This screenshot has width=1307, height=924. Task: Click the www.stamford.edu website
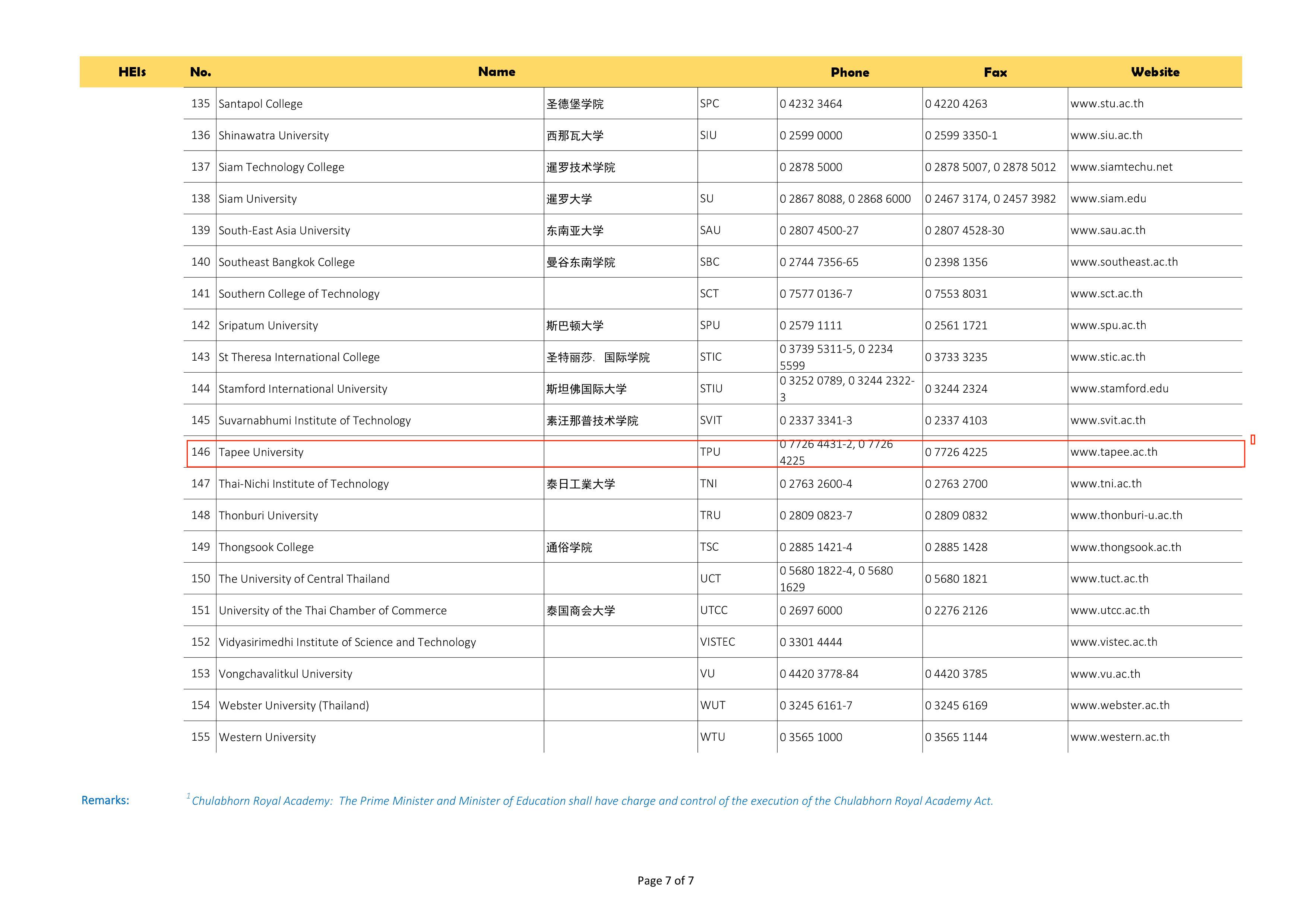(x=1119, y=388)
